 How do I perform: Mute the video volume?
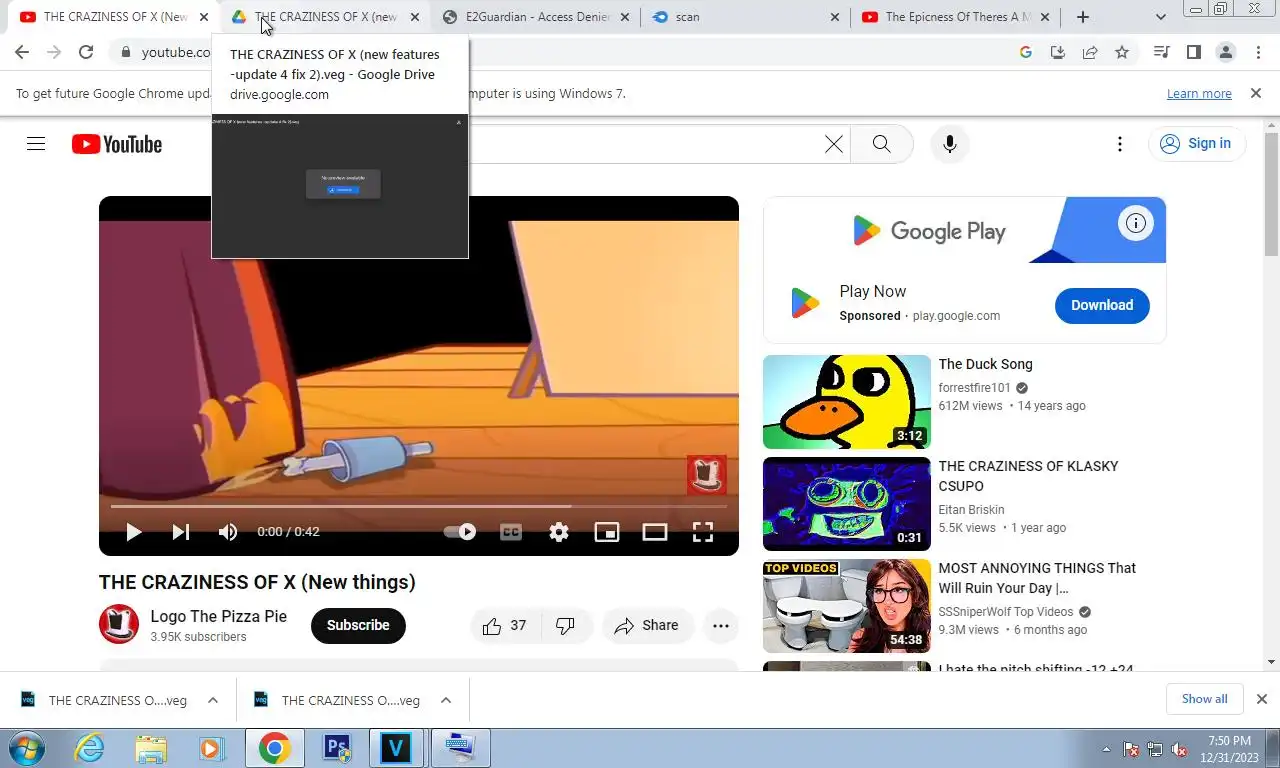228,532
